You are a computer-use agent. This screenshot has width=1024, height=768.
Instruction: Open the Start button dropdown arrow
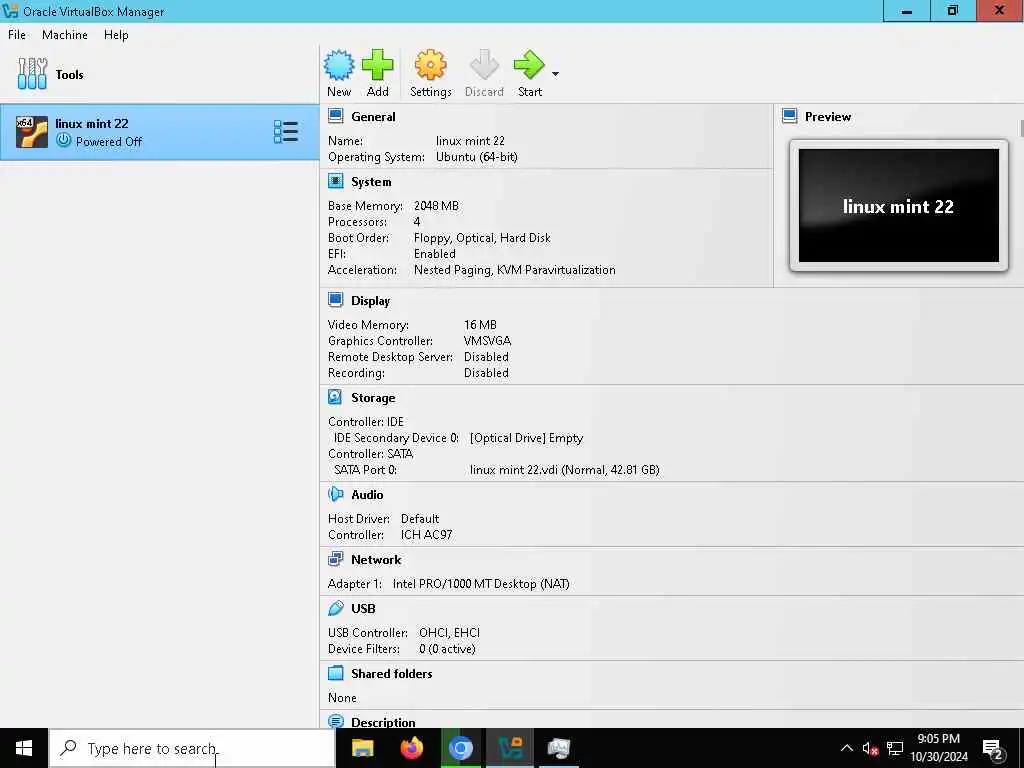555,74
